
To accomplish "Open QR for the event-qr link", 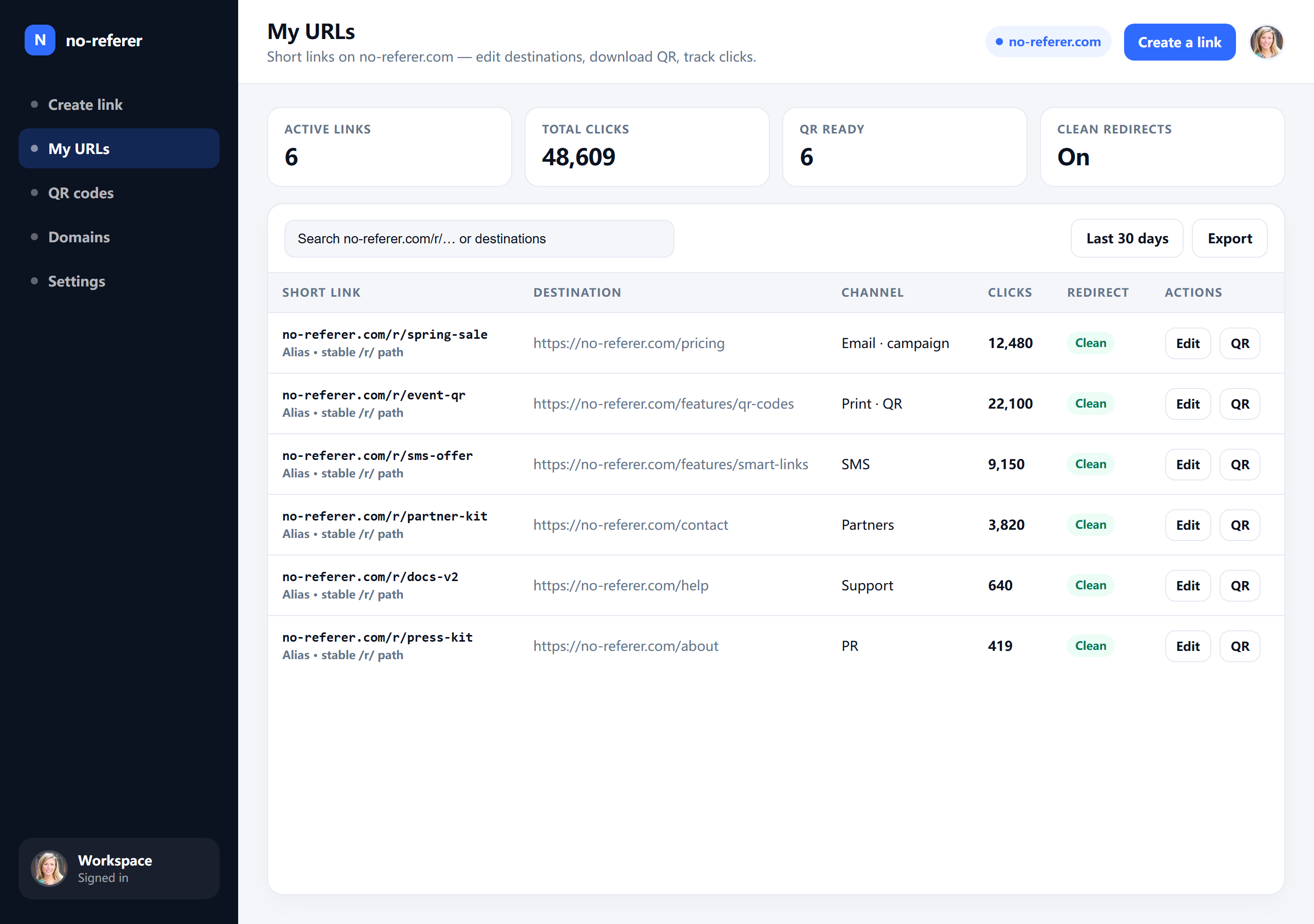I will [1240, 404].
